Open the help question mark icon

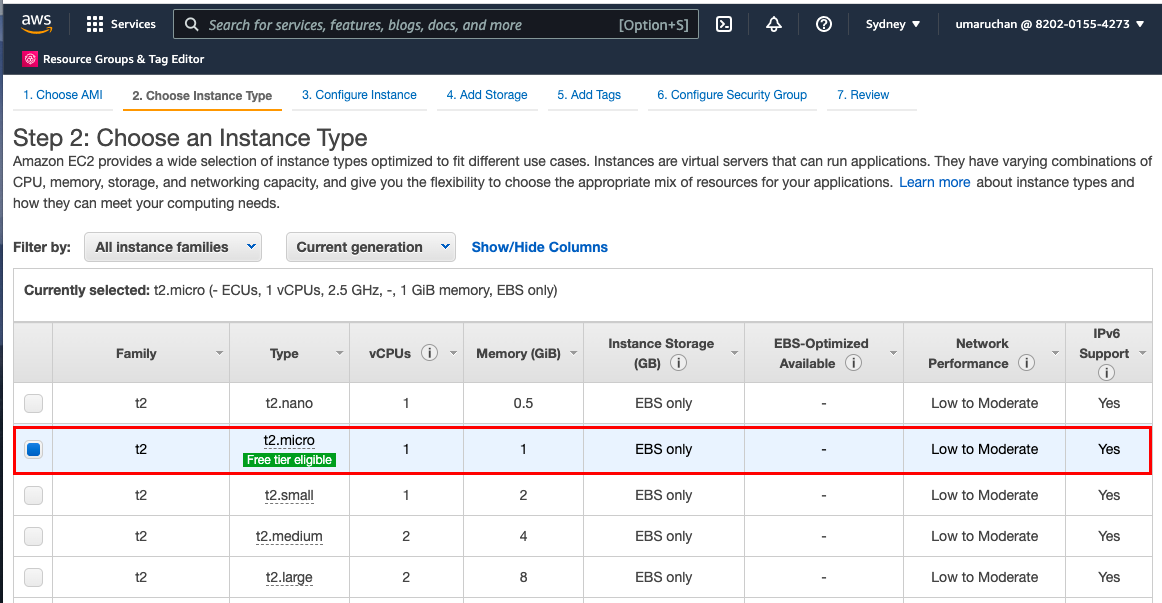pos(823,24)
